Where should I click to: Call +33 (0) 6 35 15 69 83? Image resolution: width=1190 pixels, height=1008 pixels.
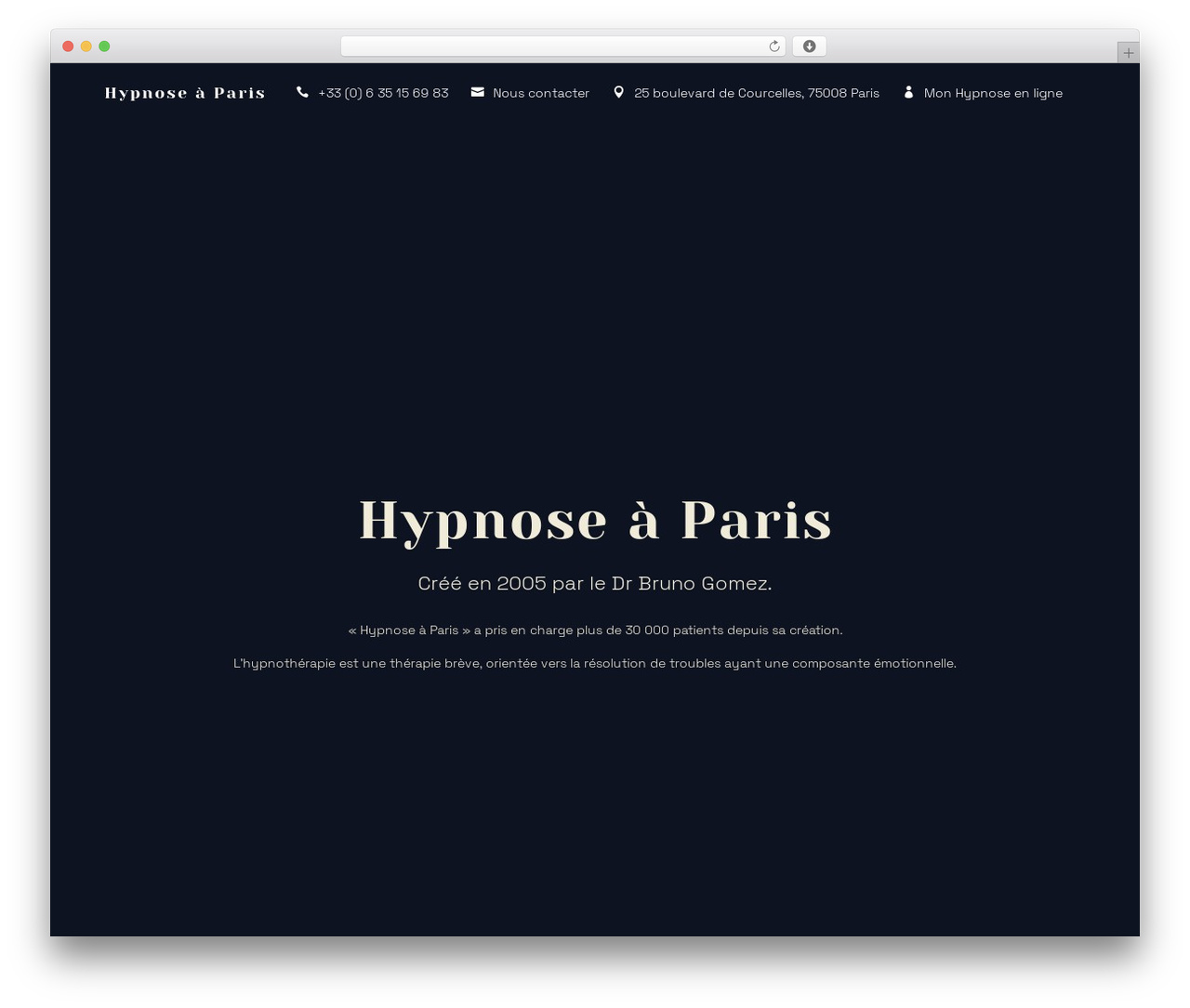[383, 93]
